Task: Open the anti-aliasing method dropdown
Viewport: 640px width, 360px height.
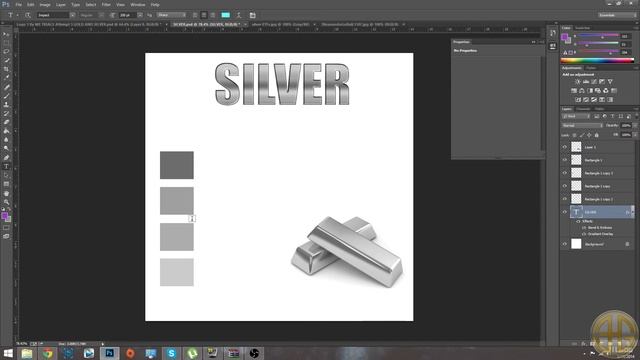Action: (171, 15)
